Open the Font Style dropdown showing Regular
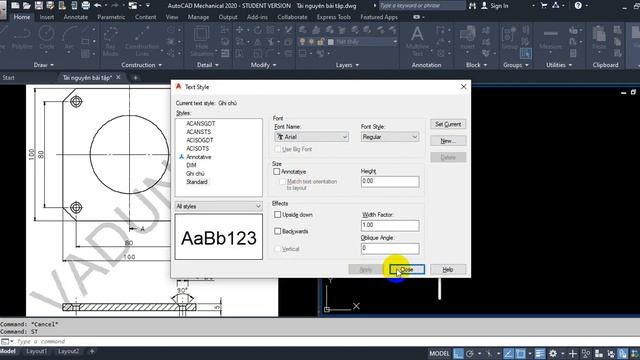 point(390,137)
